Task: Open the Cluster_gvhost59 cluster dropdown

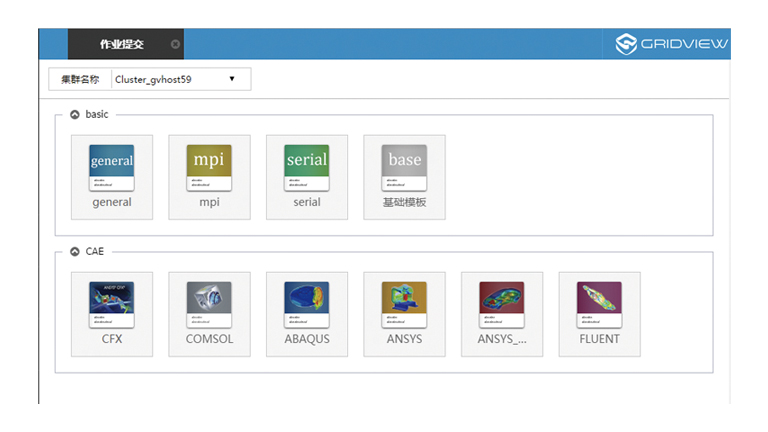Action: pyautogui.click(x=180, y=79)
